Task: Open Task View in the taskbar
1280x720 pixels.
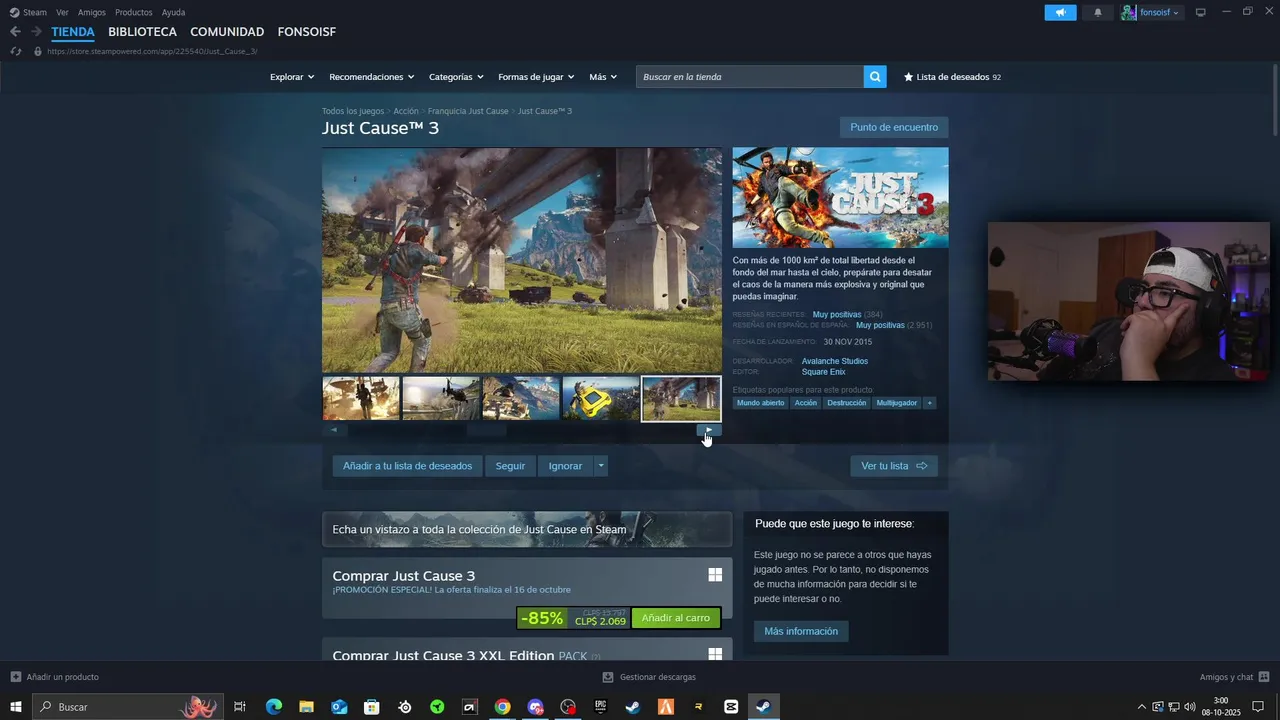Action: click(240, 707)
